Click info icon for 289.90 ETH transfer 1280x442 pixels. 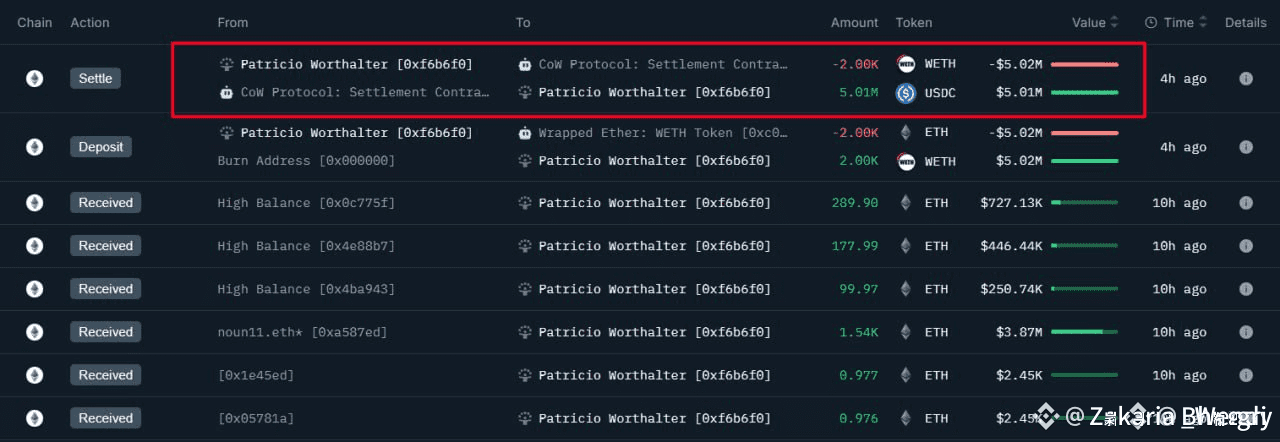click(1245, 203)
